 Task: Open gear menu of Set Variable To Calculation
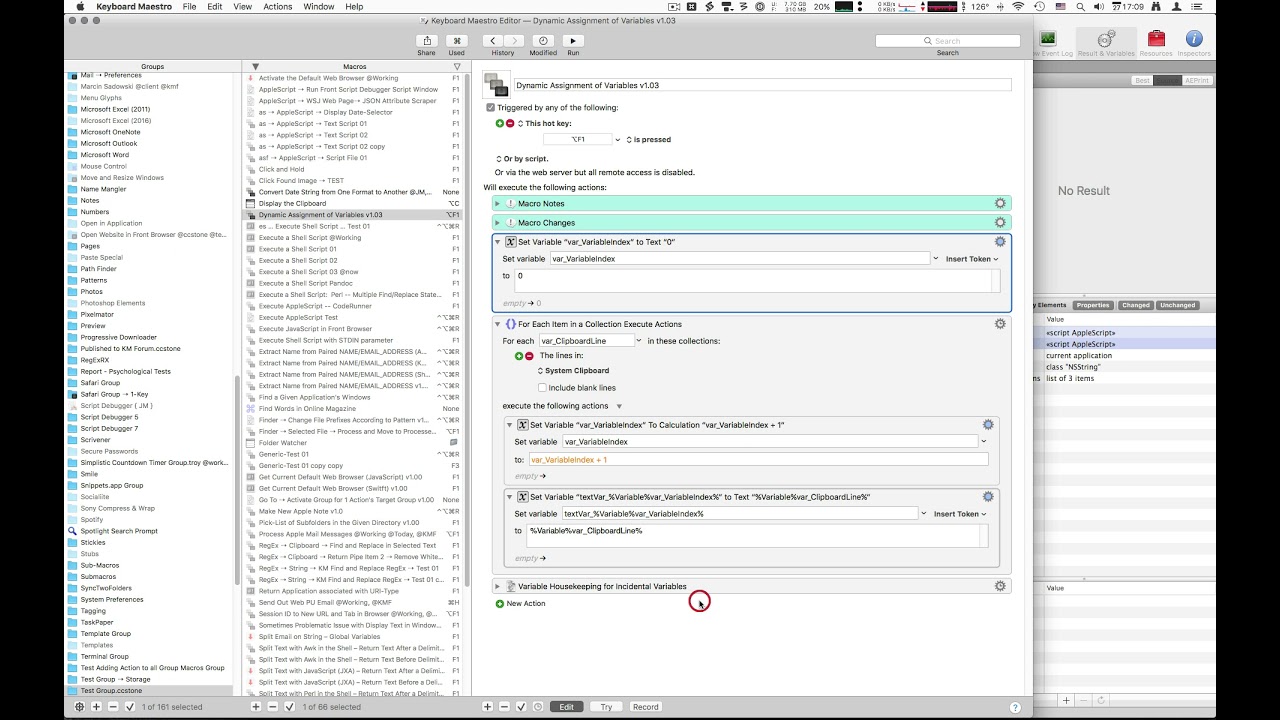pos(988,425)
